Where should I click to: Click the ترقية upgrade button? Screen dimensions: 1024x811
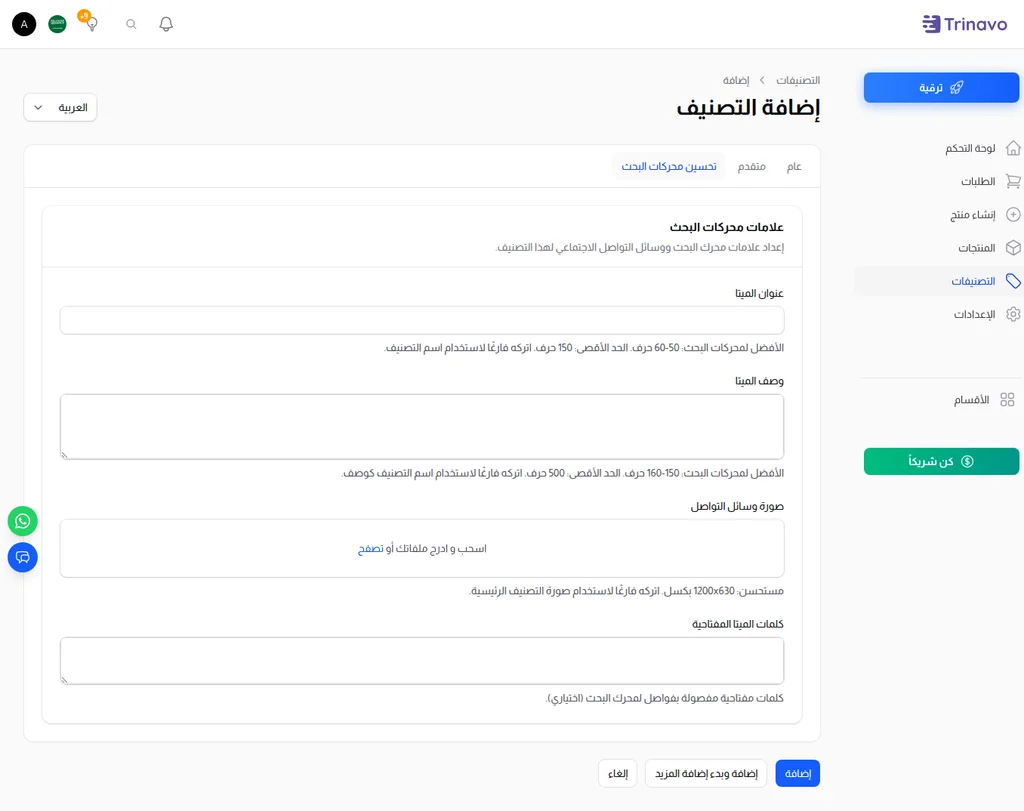[941, 87]
